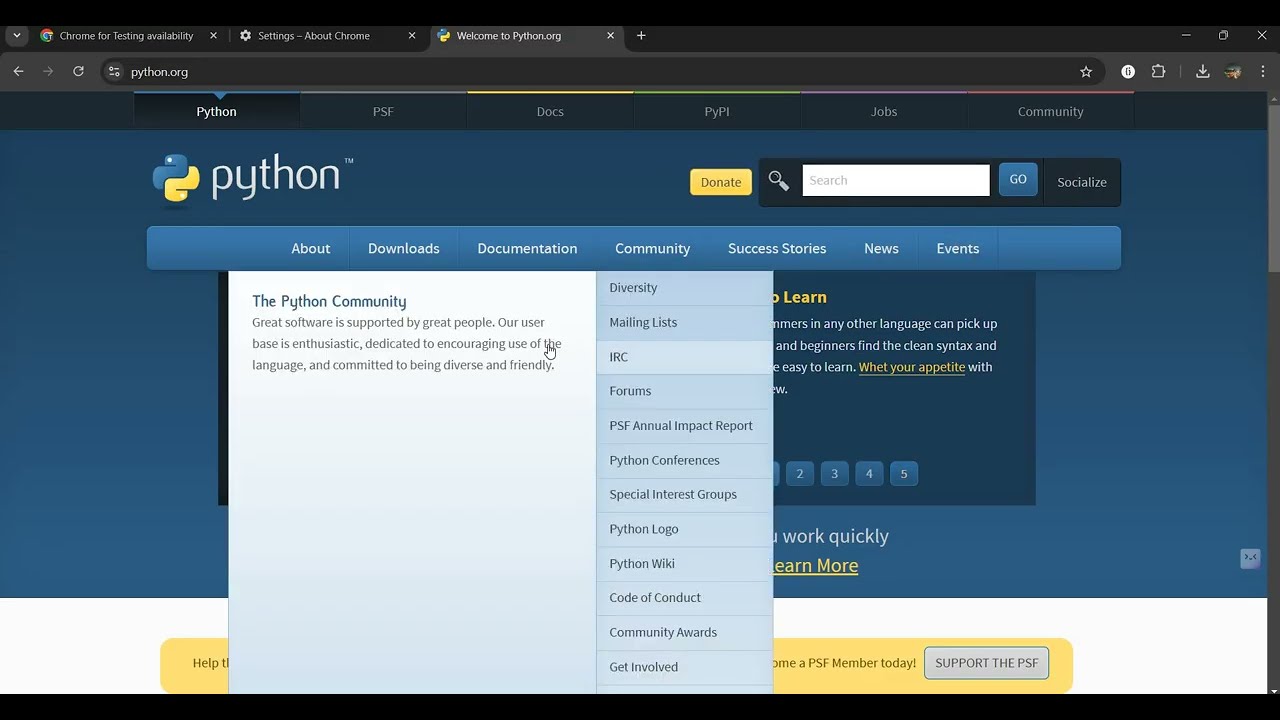Viewport: 1280px width, 720px height.
Task: Choose IRC from Community submenu
Action: [x=684, y=357]
